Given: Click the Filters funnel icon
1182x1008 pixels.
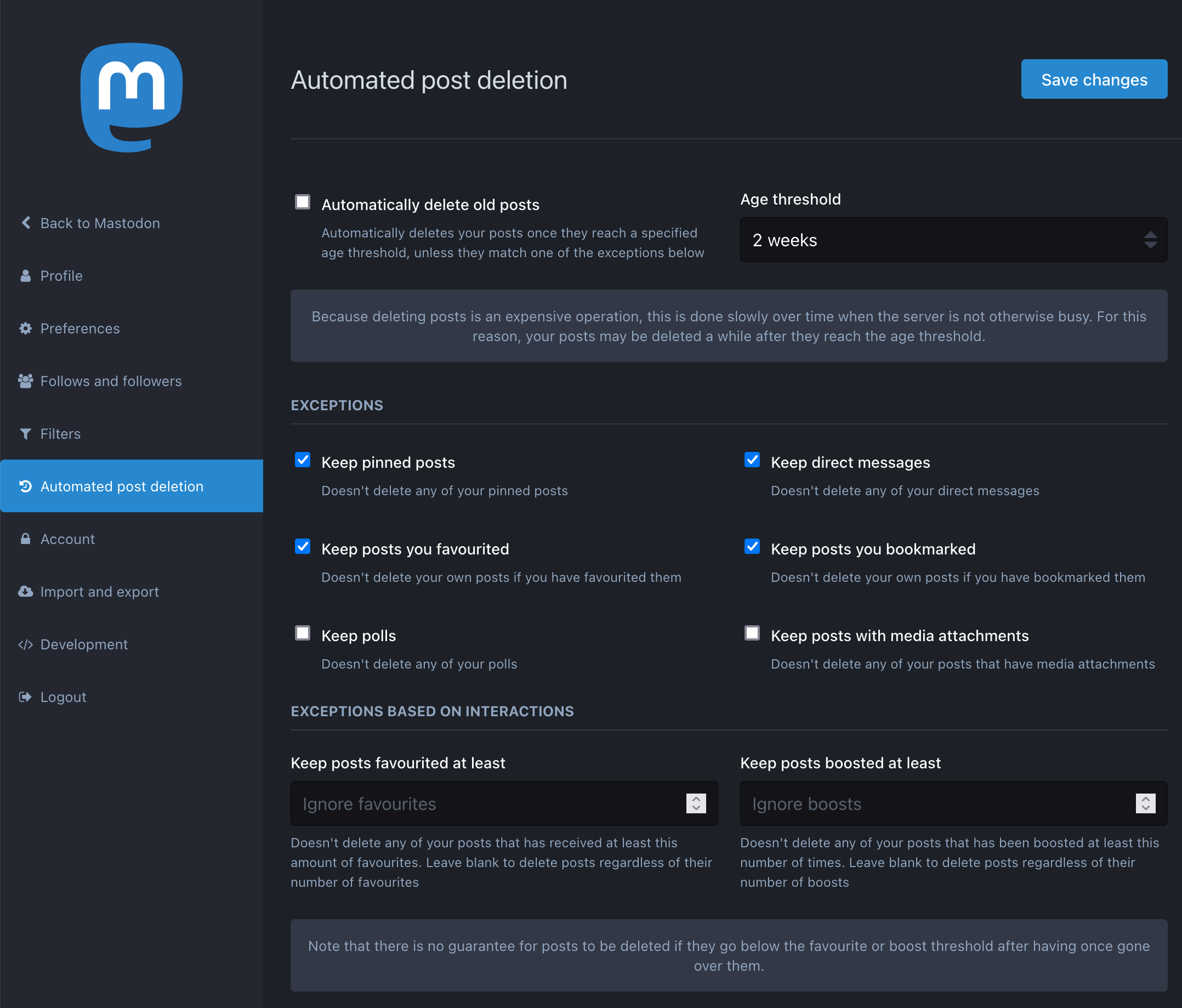Looking at the screenshot, I should 26,434.
